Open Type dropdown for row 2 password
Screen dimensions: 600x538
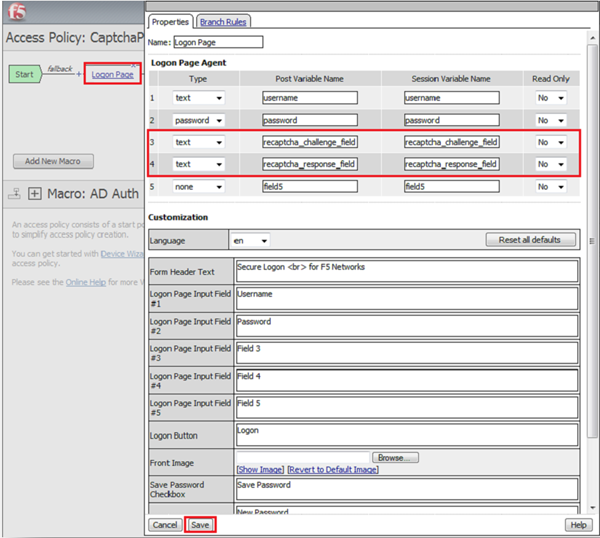pos(200,120)
